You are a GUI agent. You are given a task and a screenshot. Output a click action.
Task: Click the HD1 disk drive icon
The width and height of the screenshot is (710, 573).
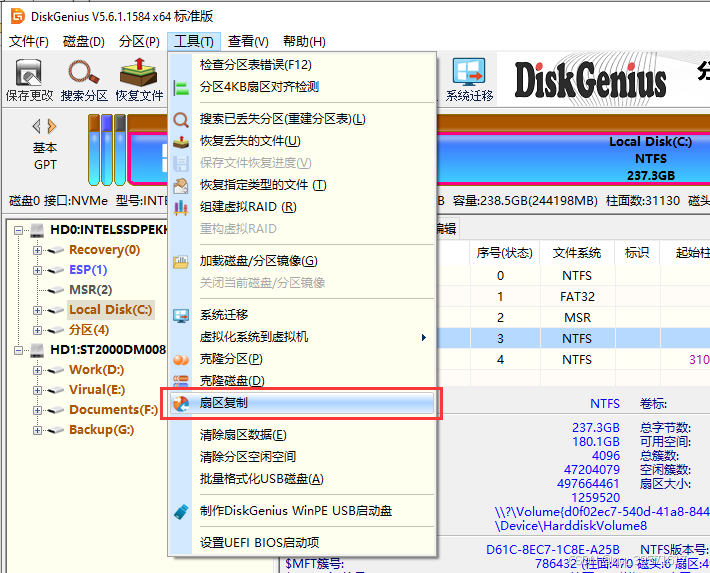(x=37, y=350)
